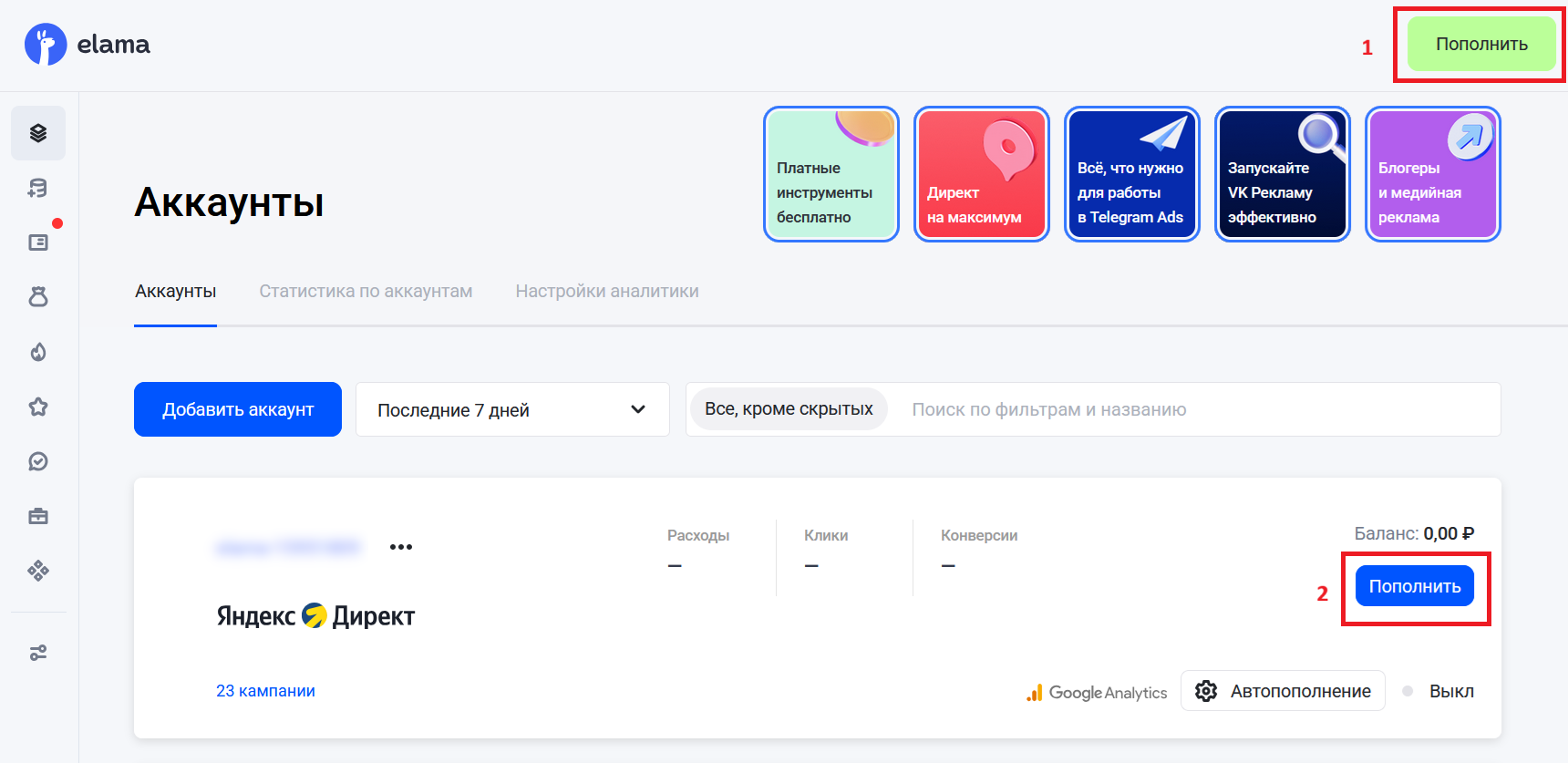1568x763 pixels.
Task: Open the chat checkmark sidebar icon
Action: 38,461
